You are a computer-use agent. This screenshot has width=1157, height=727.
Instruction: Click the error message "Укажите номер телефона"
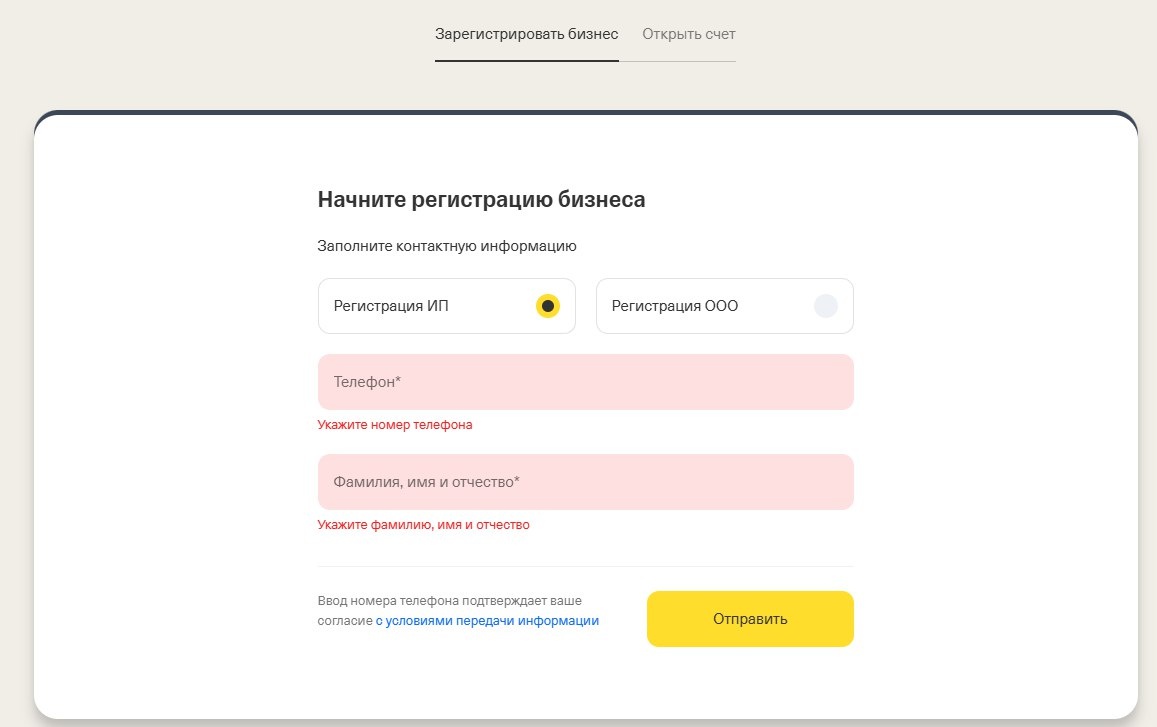point(395,425)
